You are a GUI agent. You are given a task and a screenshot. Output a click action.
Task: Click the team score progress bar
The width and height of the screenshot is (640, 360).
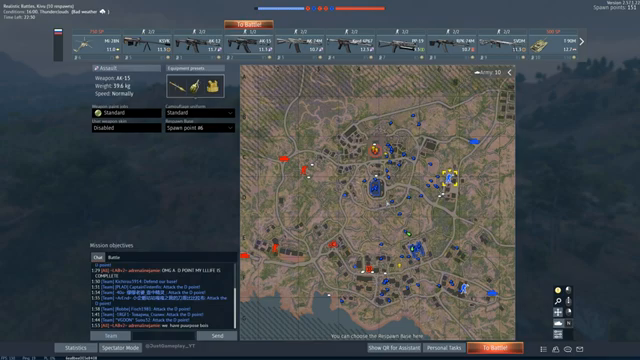(x=320, y=8)
